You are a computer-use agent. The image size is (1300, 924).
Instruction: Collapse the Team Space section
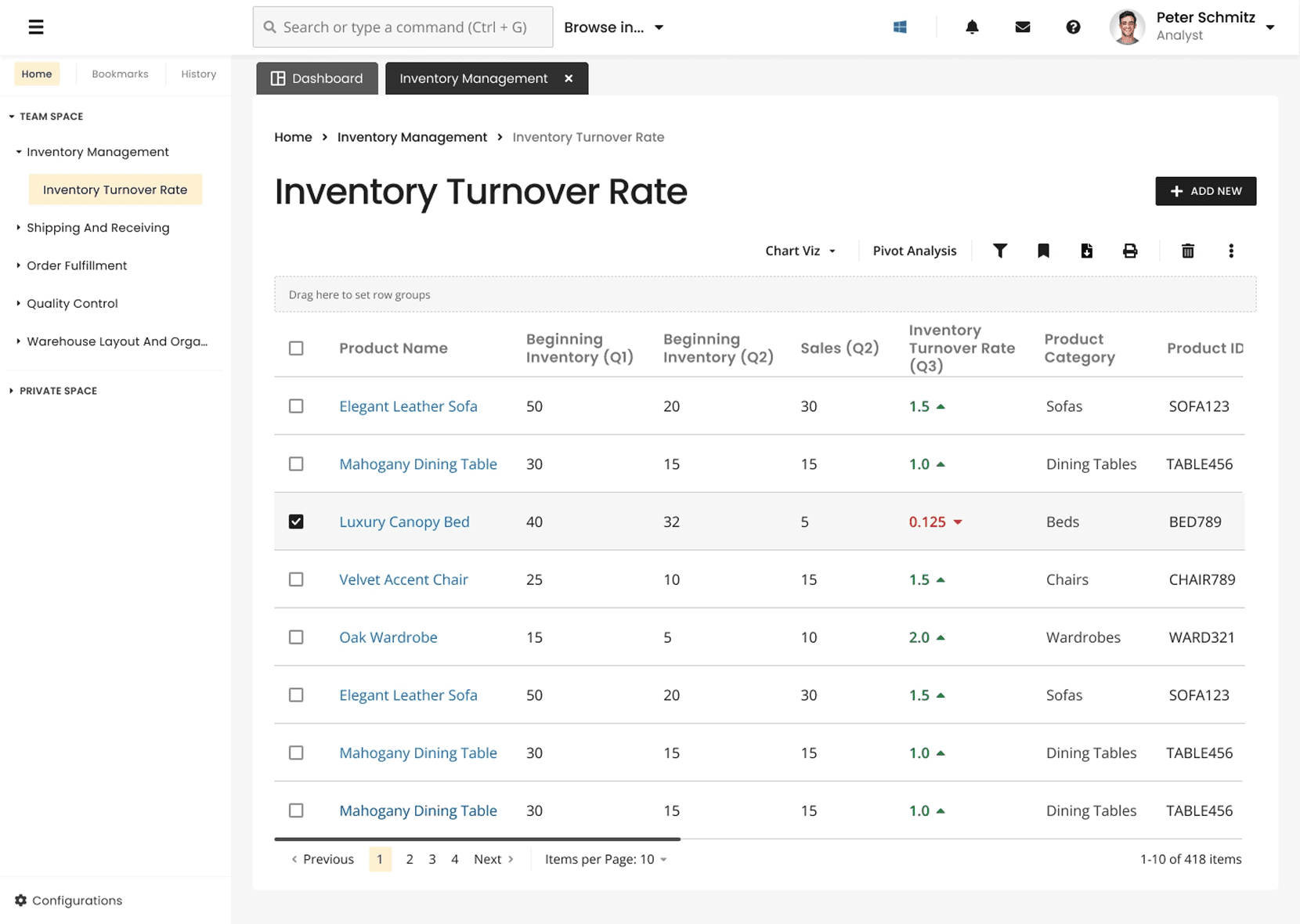(12, 117)
